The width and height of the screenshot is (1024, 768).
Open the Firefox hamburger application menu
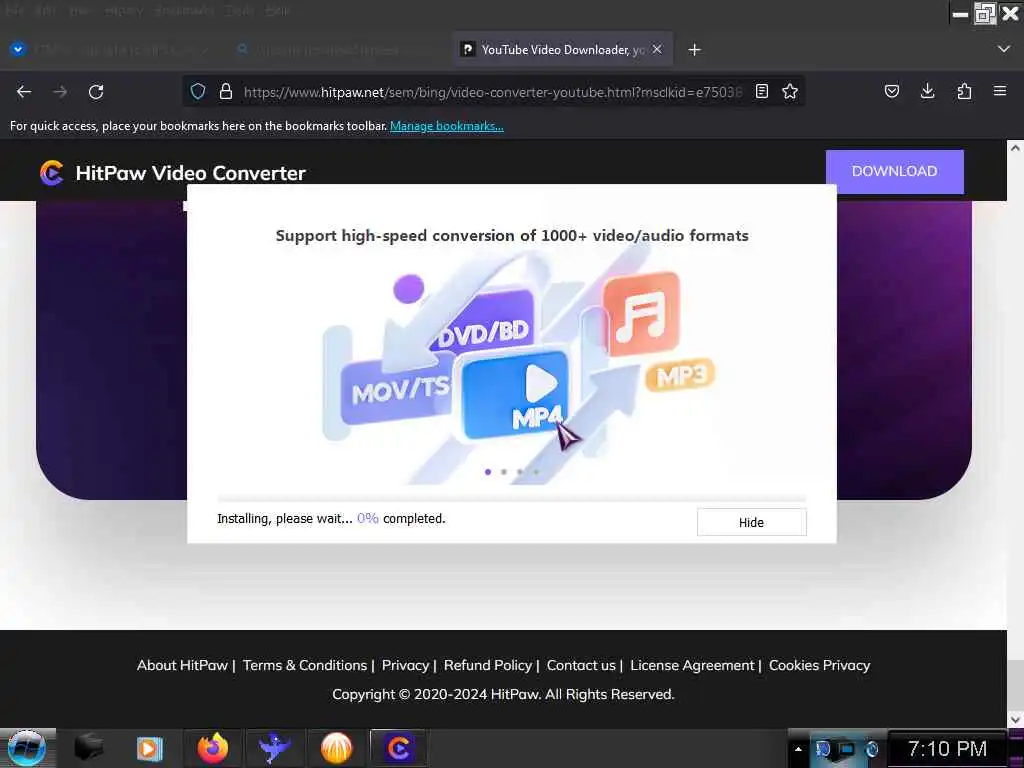coord(1000,91)
